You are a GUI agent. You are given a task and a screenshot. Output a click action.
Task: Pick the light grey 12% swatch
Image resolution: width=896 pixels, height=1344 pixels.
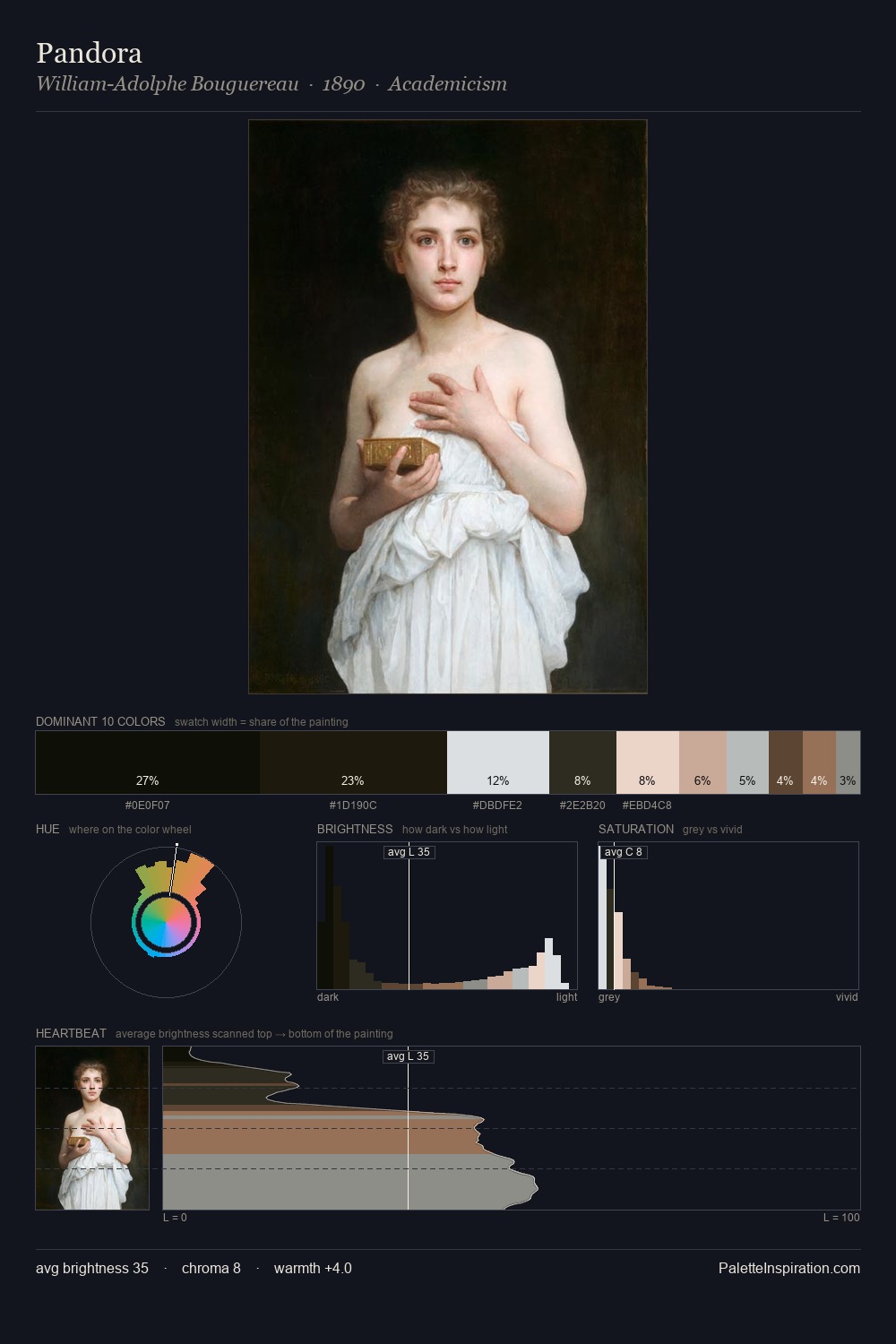(x=498, y=762)
